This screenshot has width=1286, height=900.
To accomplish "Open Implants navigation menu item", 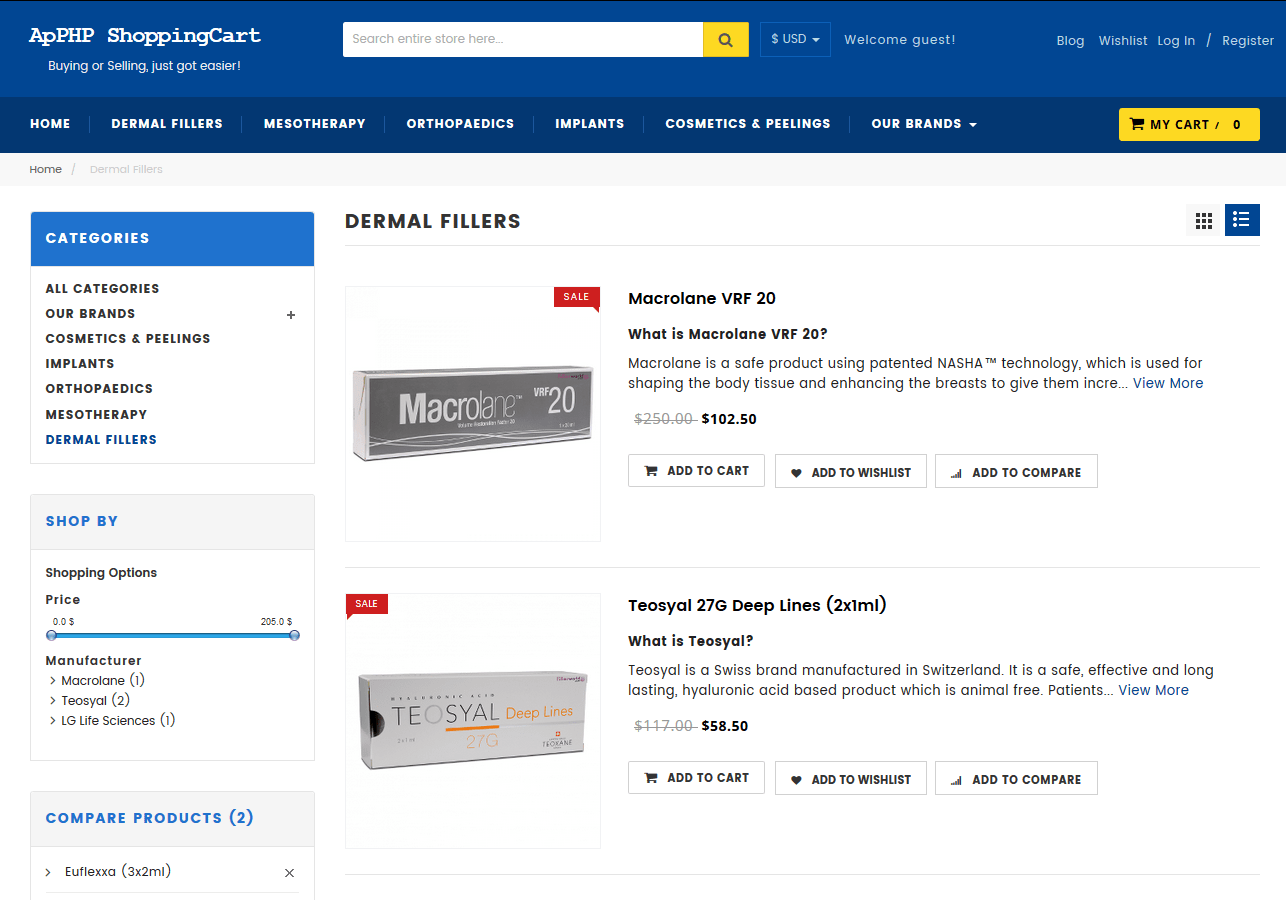I will pos(590,124).
